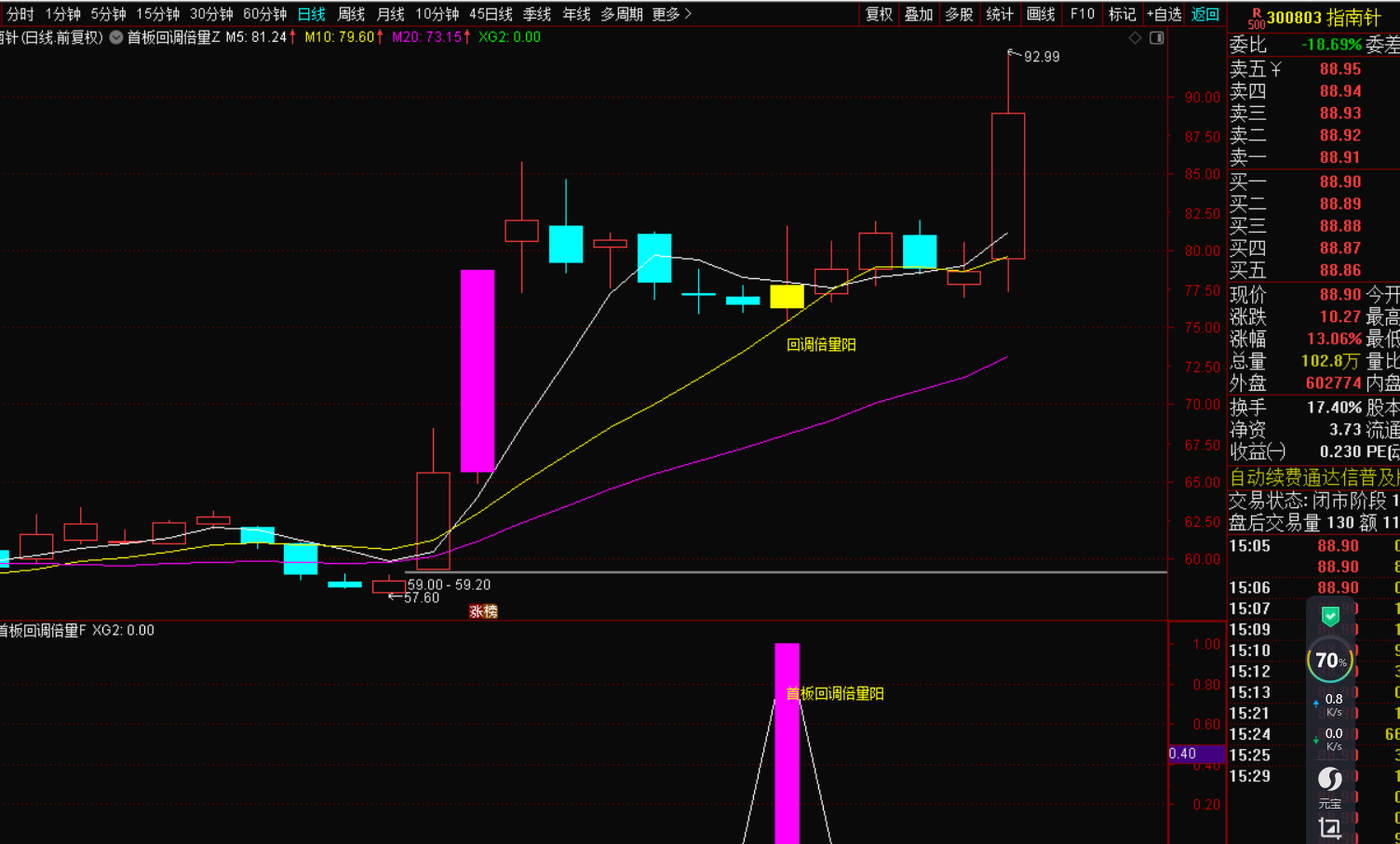Image resolution: width=1400 pixels, height=844 pixels.
Task: Click the 涨榜 marker below the candlestick
Action: (x=483, y=611)
